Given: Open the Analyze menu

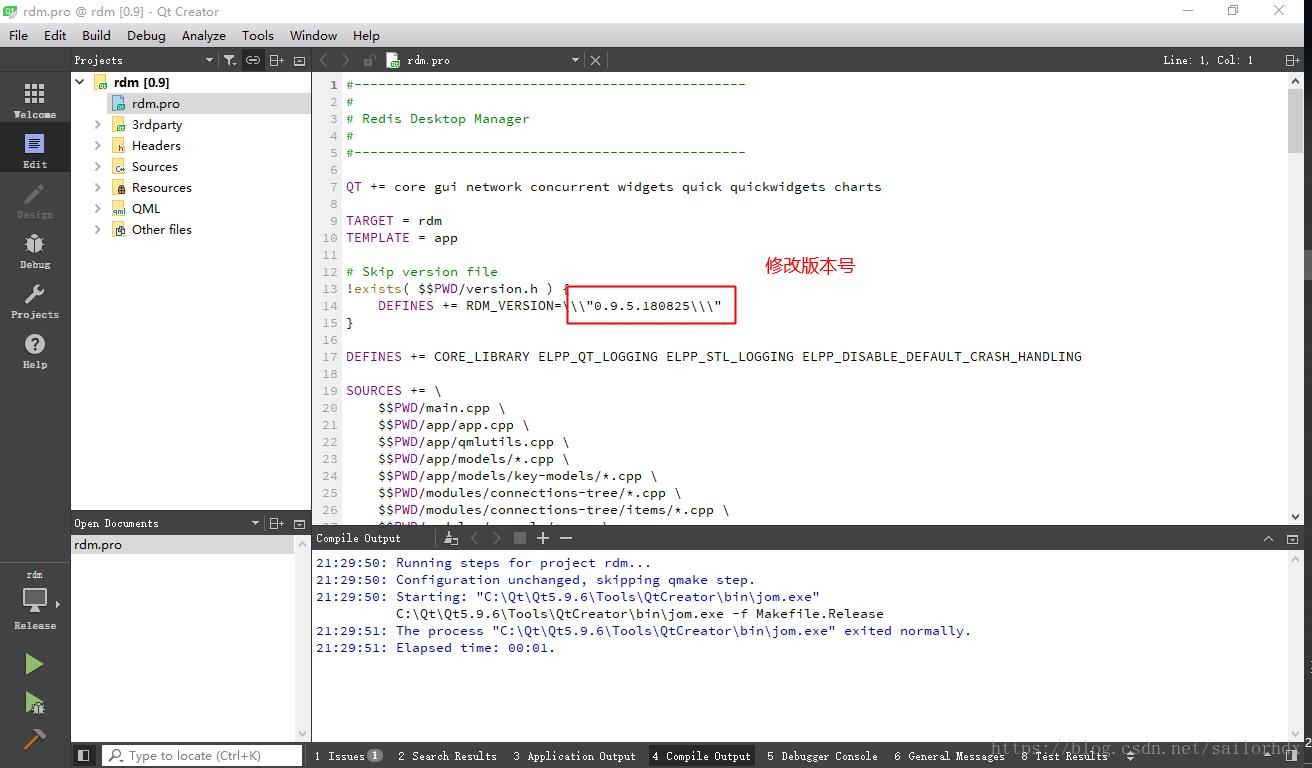Looking at the screenshot, I should (x=204, y=35).
